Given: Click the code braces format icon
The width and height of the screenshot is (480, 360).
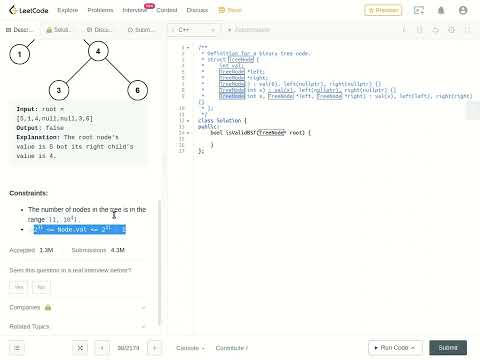Looking at the screenshot, I should point(420,30).
